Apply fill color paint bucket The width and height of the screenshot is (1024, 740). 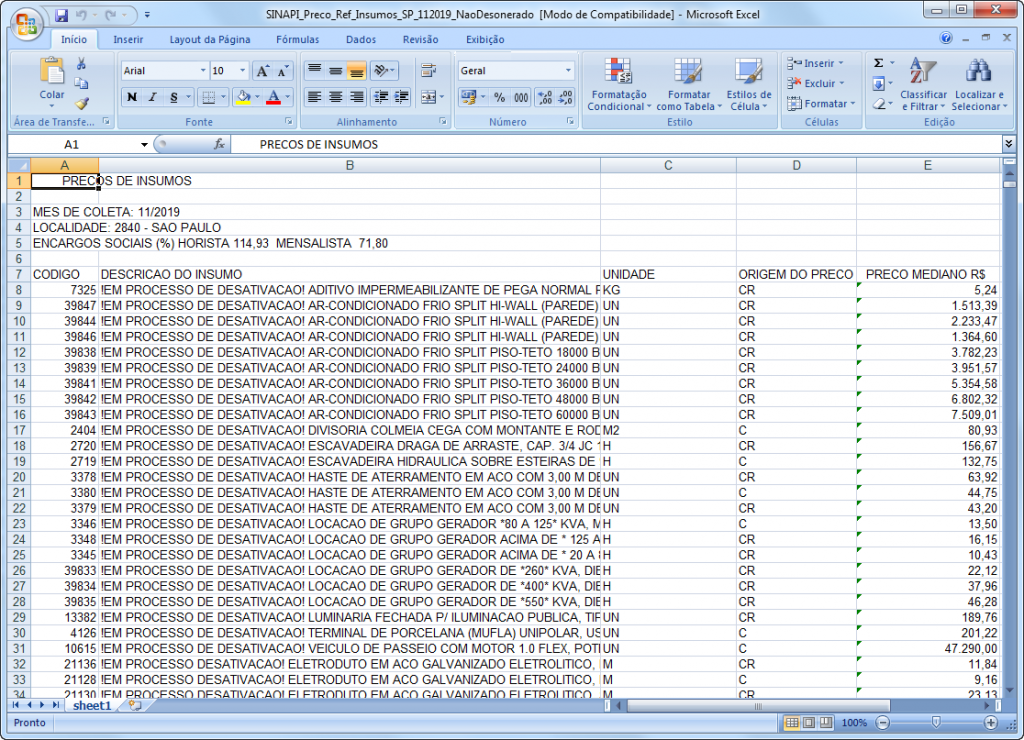coord(244,97)
